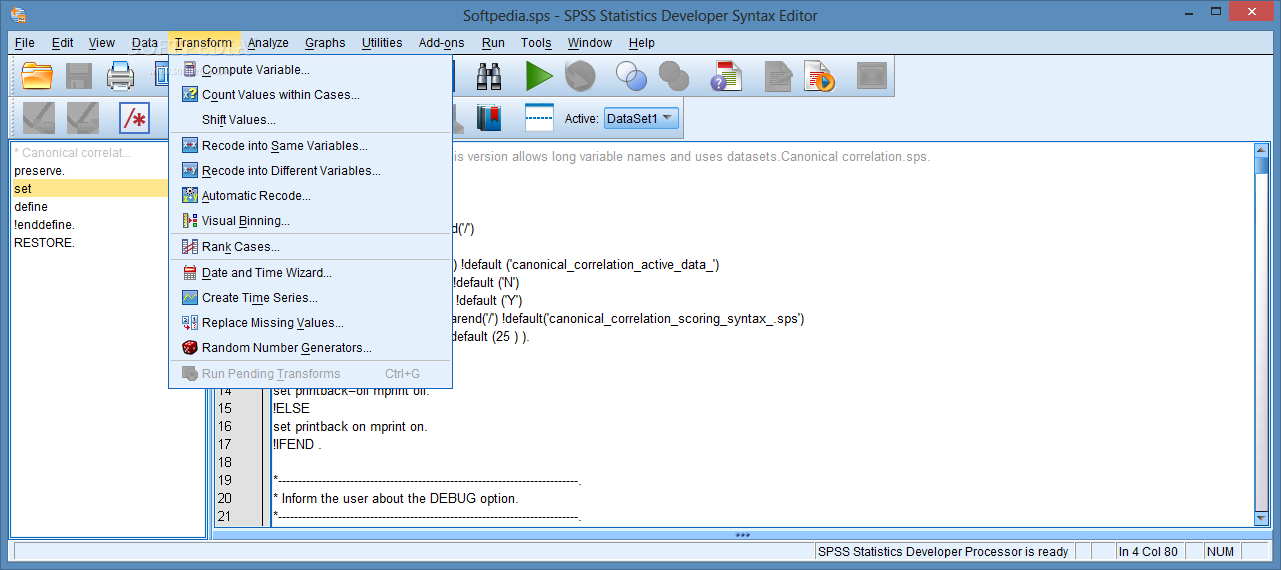The image size is (1281, 570).
Task: Open the Active DataSet1 dropdown
Action: coord(641,118)
